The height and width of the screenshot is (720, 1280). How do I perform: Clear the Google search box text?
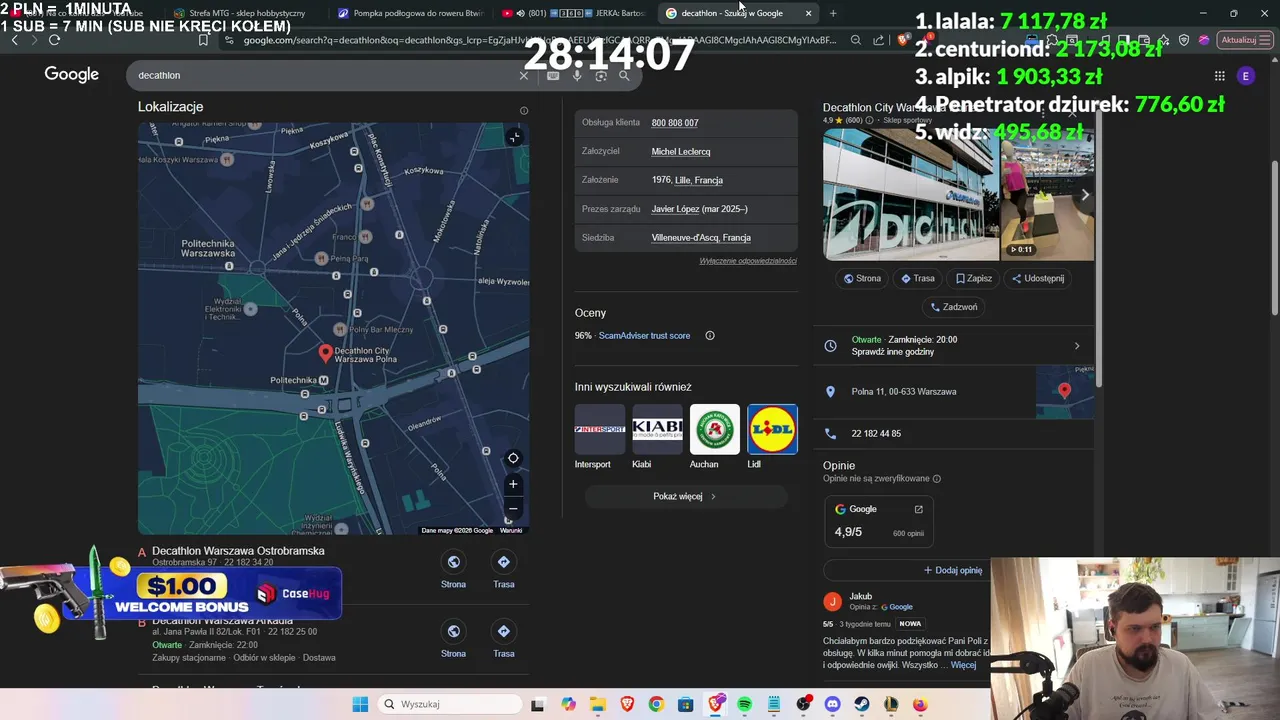pyautogui.click(x=523, y=75)
